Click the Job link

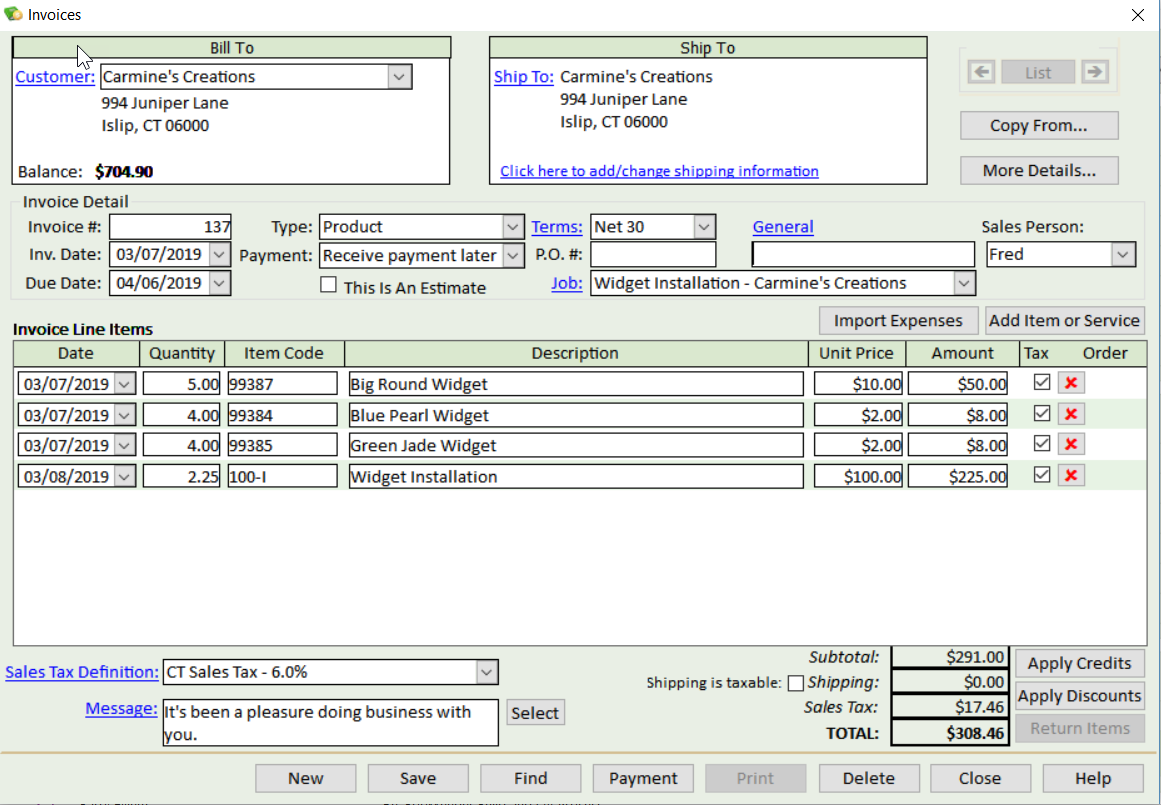[566, 284]
